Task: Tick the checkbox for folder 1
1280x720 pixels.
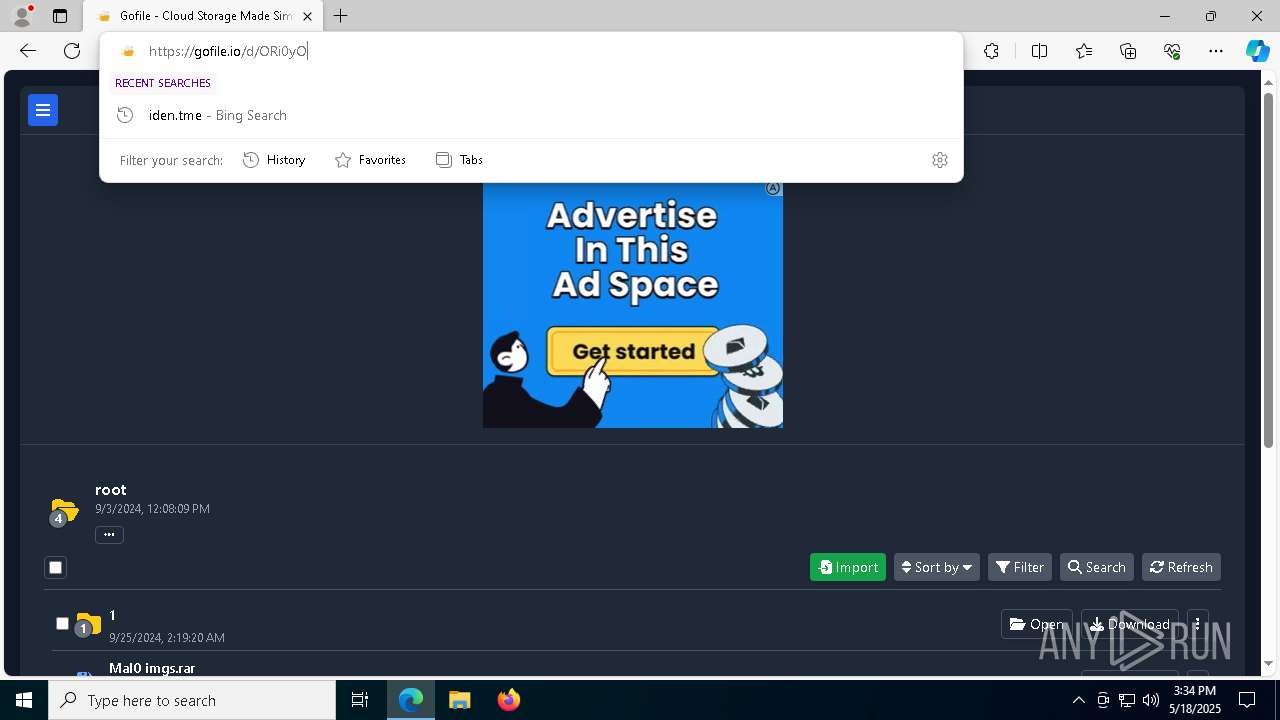Action: [62, 624]
